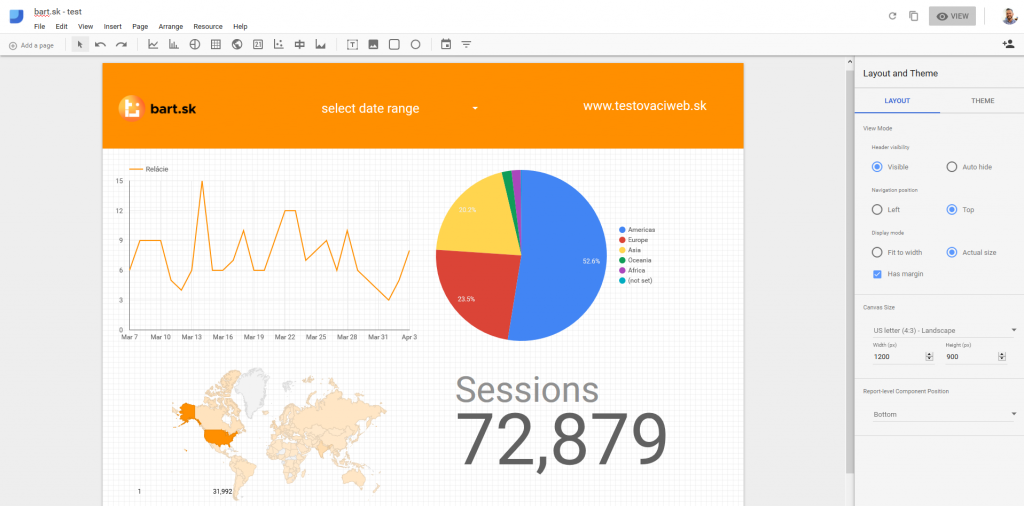
Task: Open the Arrange menu
Action: point(170,26)
